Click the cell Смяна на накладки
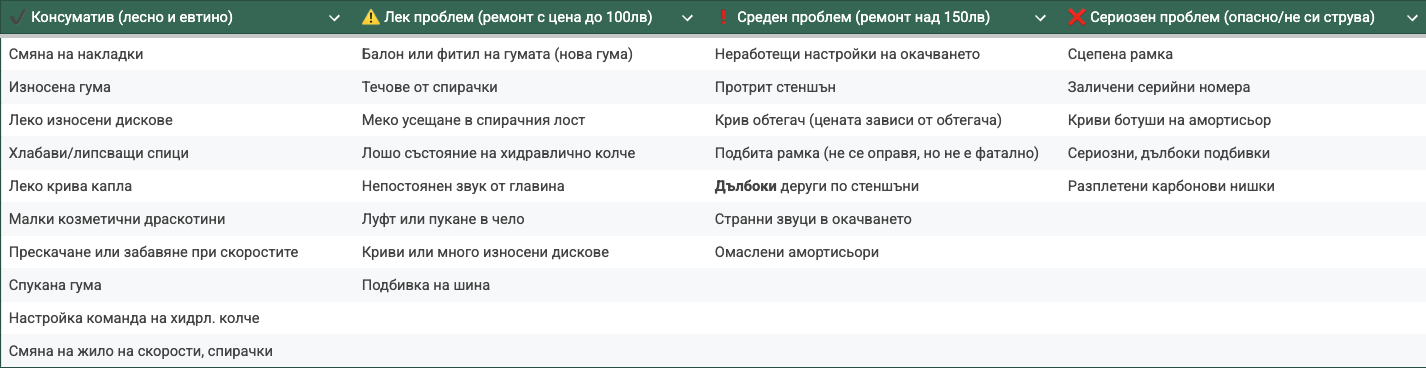Viewport: 1426px width, 368px height. pyautogui.click(x=177, y=54)
